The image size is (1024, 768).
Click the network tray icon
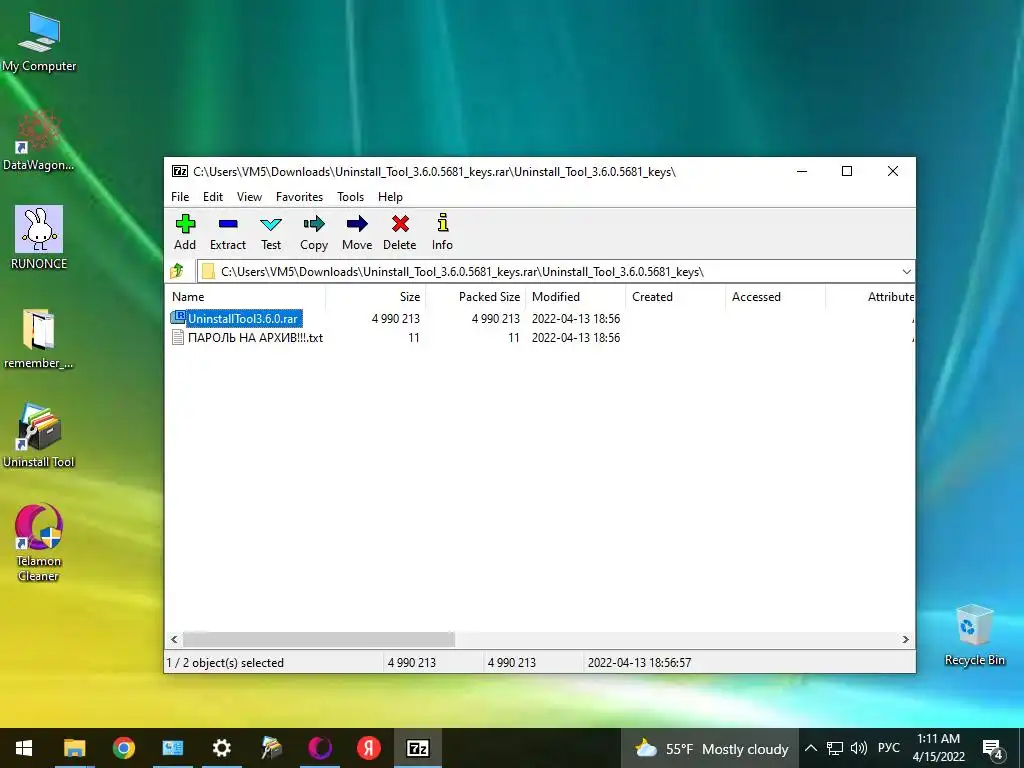[x=835, y=748]
